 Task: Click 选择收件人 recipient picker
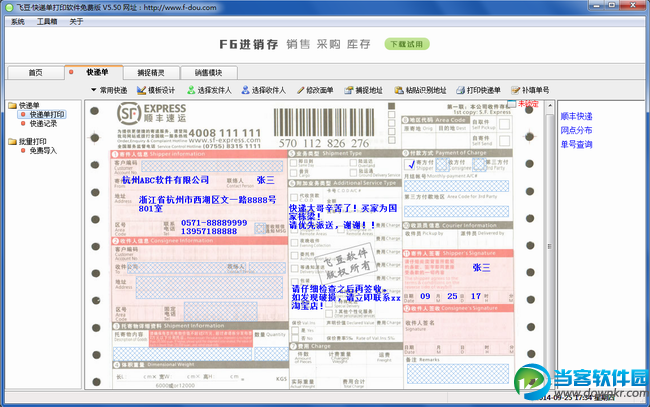click(x=264, y=90)
